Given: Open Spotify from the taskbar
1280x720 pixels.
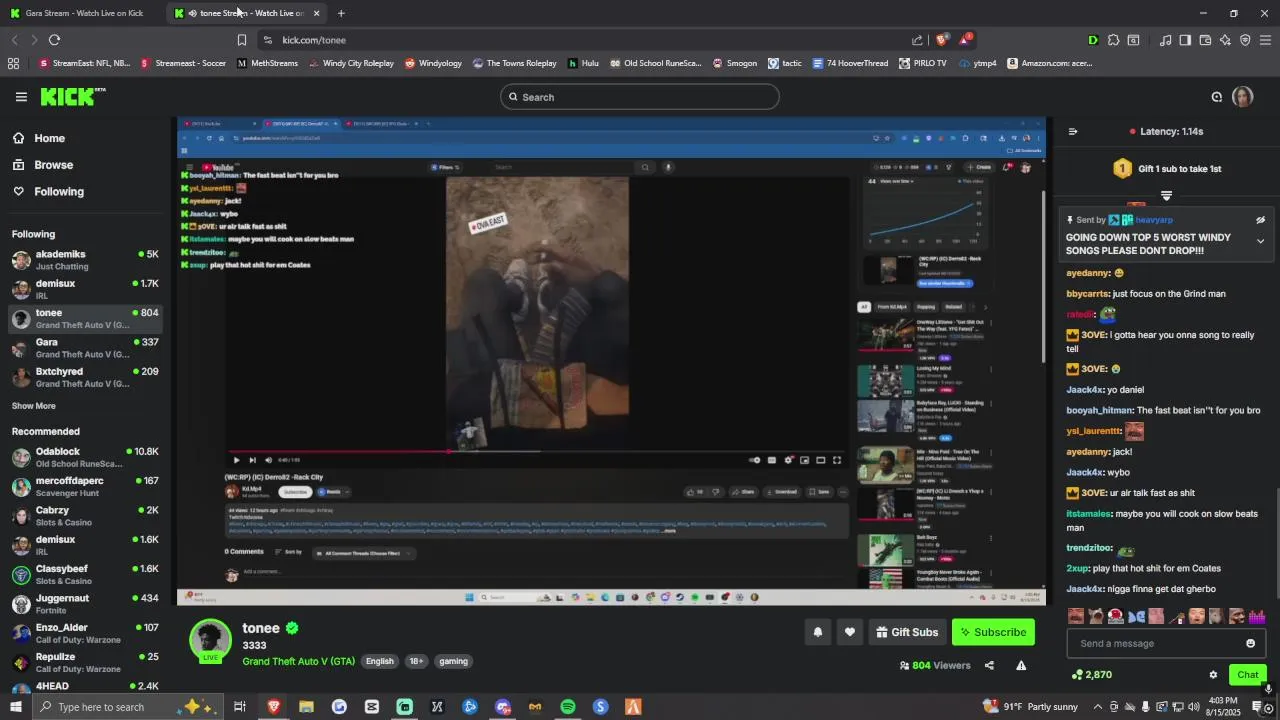Looking at the screenshot, I should pos(568,707).
